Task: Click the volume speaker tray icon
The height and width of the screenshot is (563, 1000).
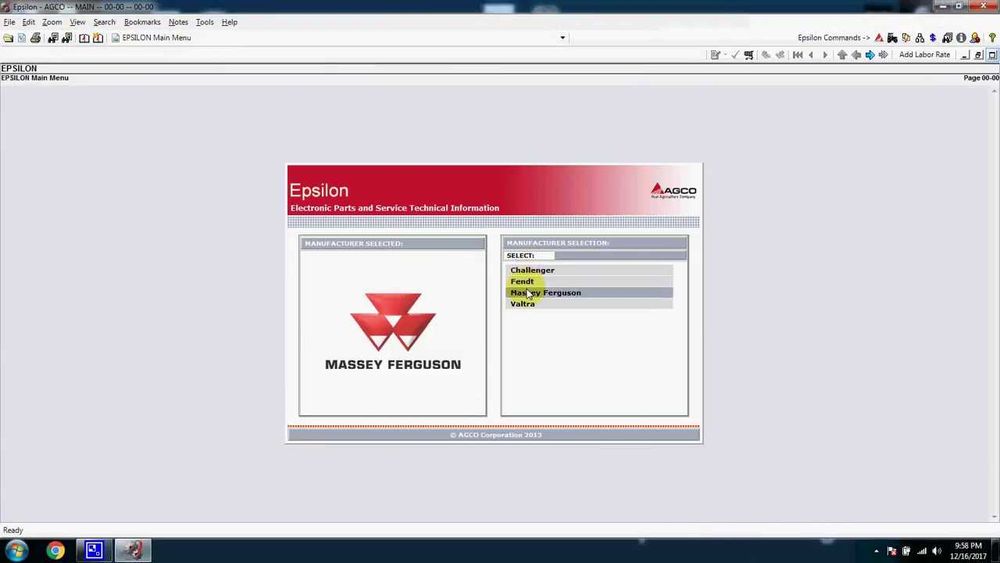Action: click(x=936, y=551)
